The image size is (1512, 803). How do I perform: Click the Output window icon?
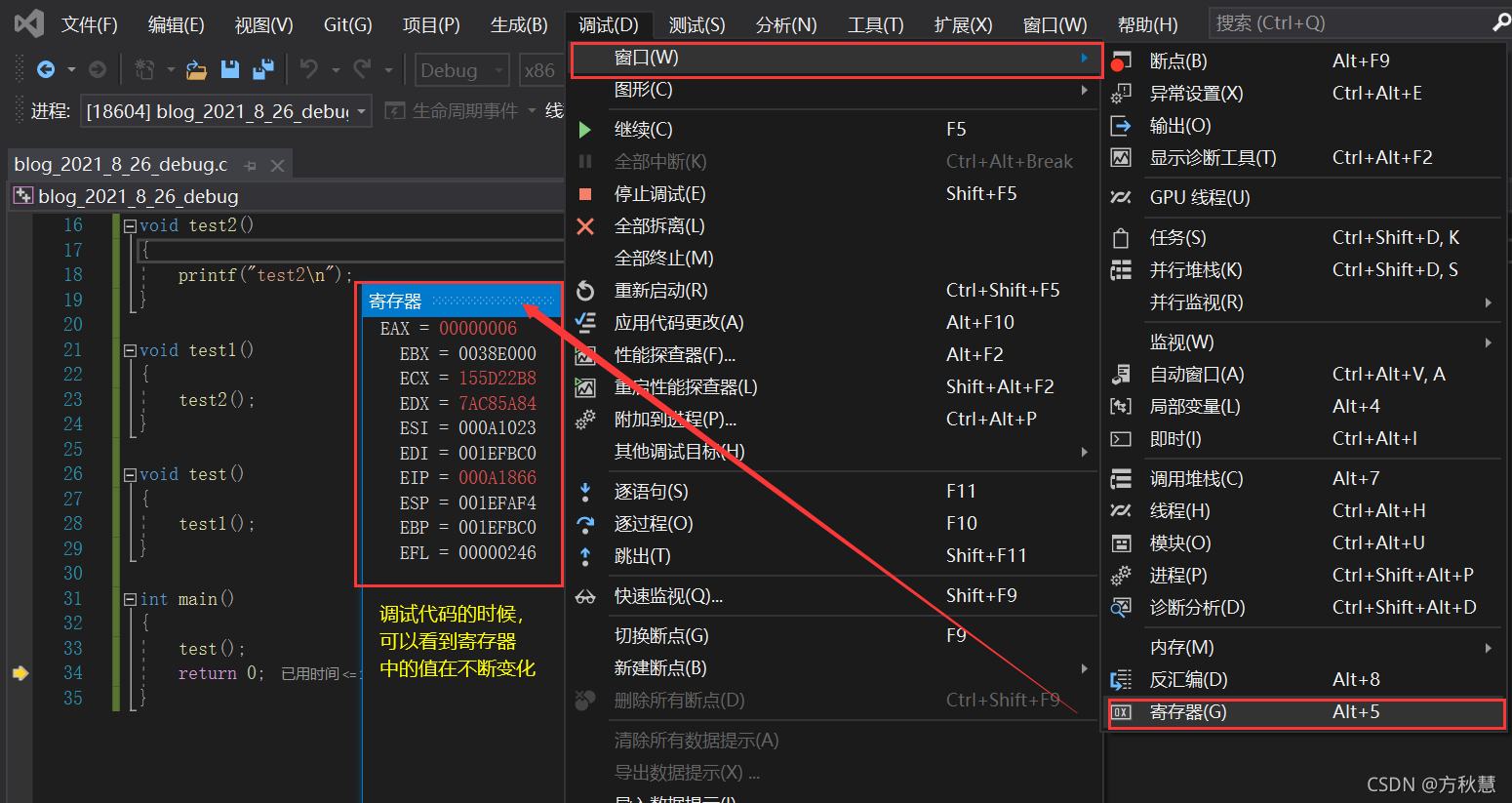pyautogui.click(x=1121, y=126)
